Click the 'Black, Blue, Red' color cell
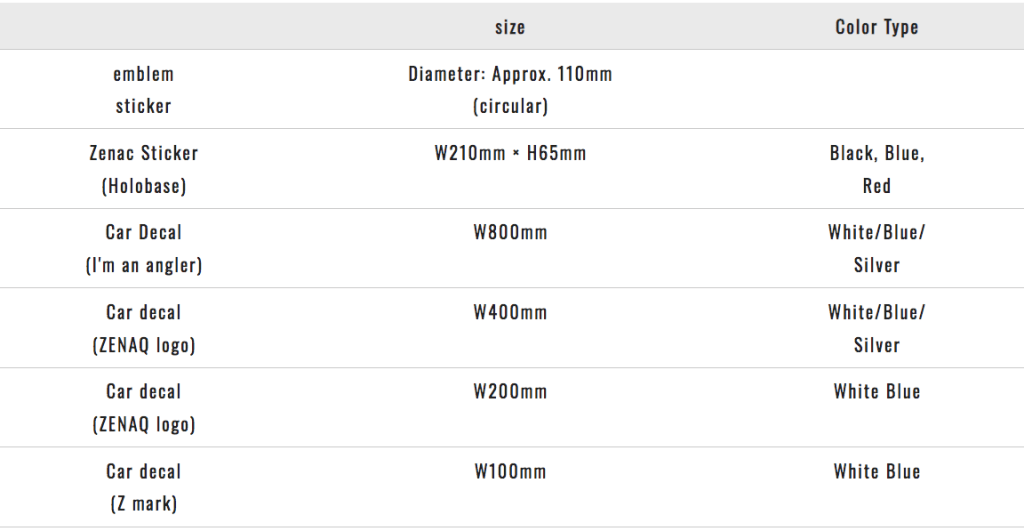Screen dimensions: 1024x531 (876, 169)
